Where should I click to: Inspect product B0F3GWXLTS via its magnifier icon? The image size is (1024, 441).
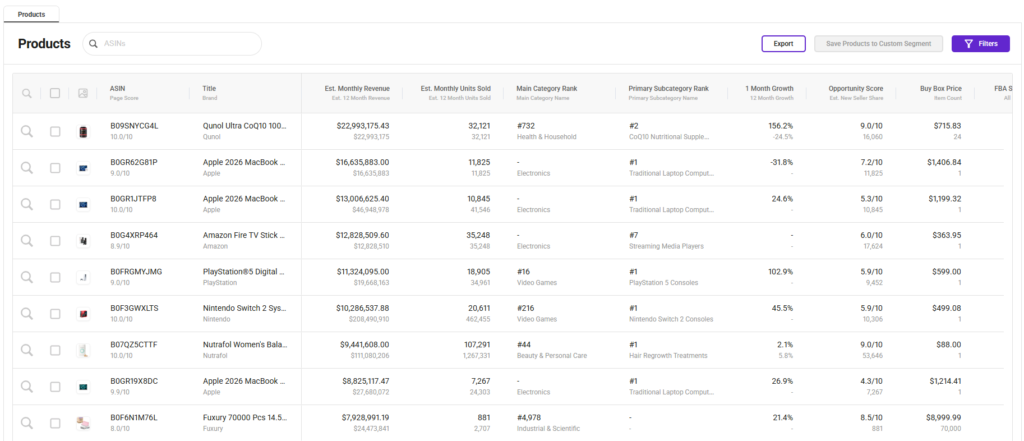[x=27, y=314]
